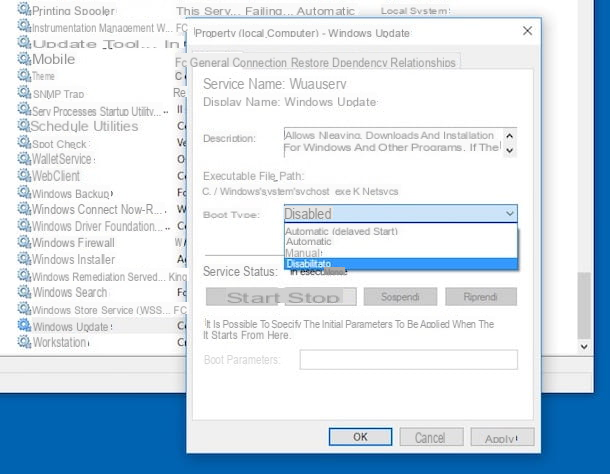The image size is (610, 474).
Task: Click the Workstation service gear icon
Action: (x=24, y=342)
